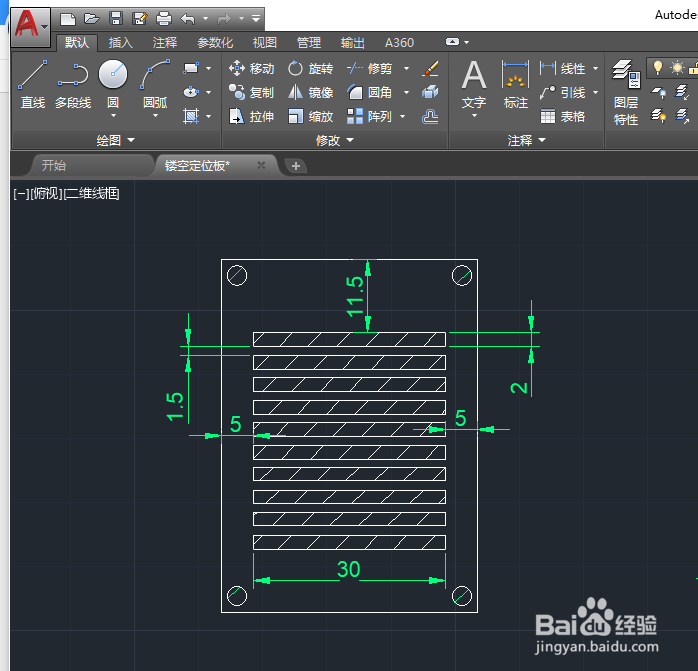Switch to the View (视图) ribbon tab
Viewport: 698px width, 671px height.
265,43
